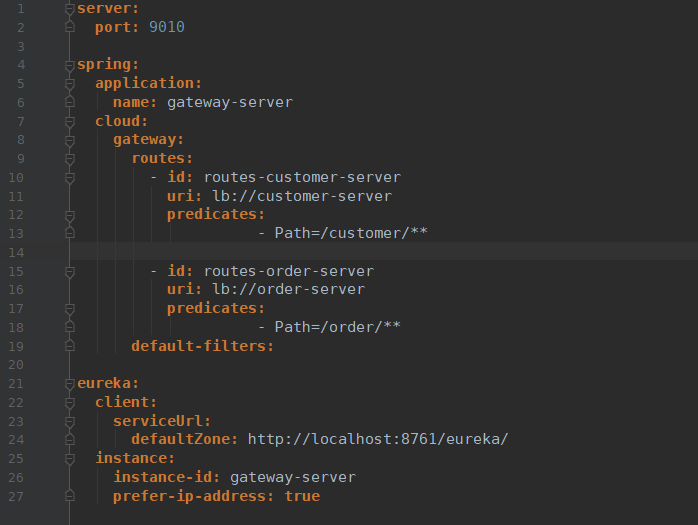This screenshot has height=525, width=698.
Task: Collapse the server block fold marker
Action: 69,9
